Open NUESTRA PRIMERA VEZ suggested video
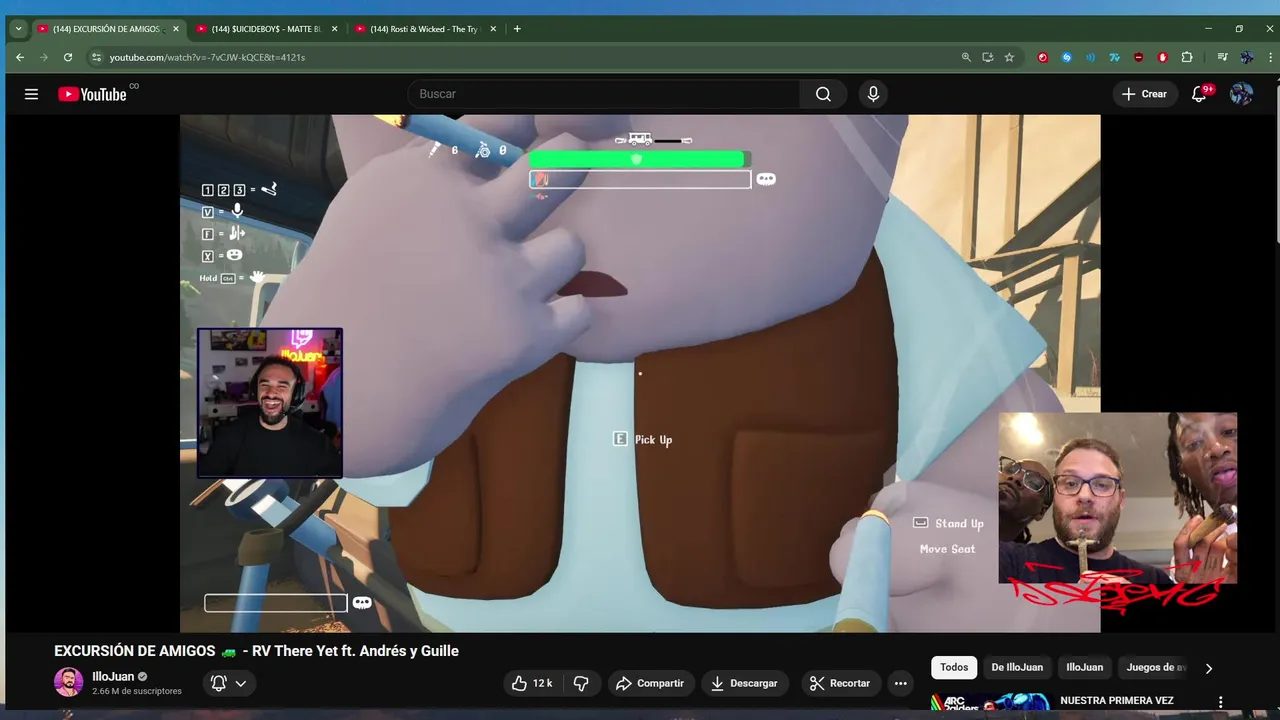 (x=1116, y=701)
